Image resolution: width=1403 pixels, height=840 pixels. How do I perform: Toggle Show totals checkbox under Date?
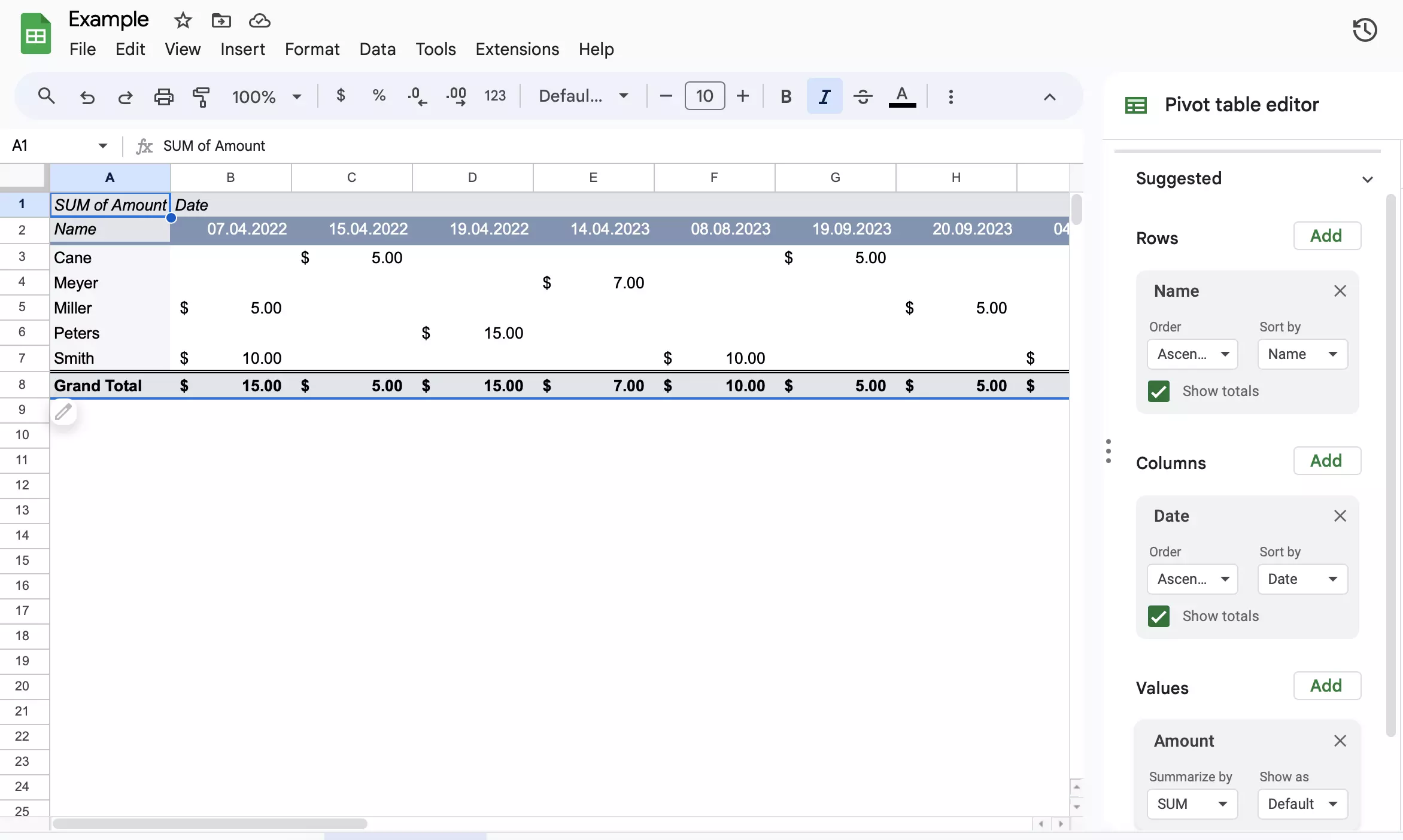[1159, 616]
